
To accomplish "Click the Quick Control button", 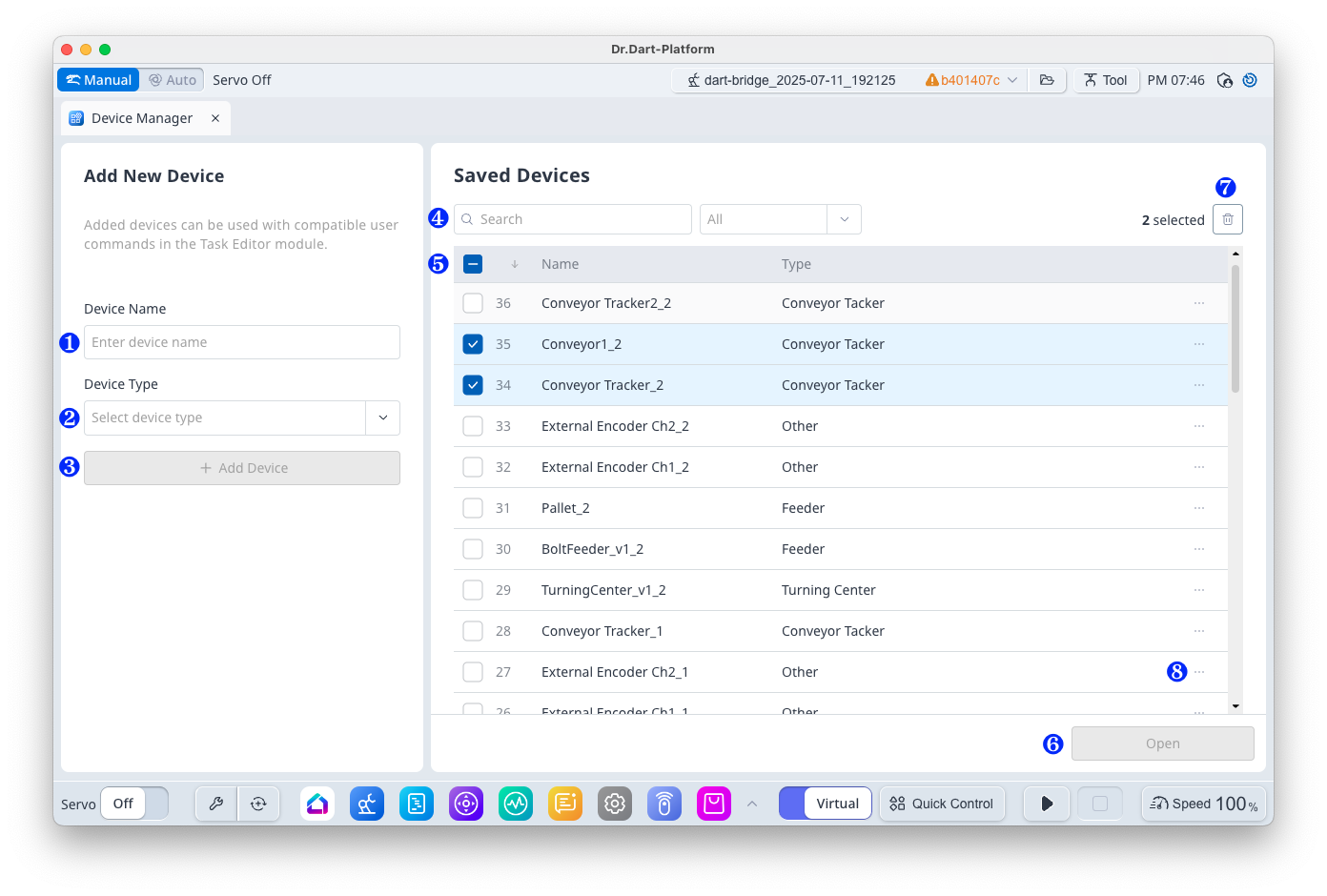I will pos(942,804).
